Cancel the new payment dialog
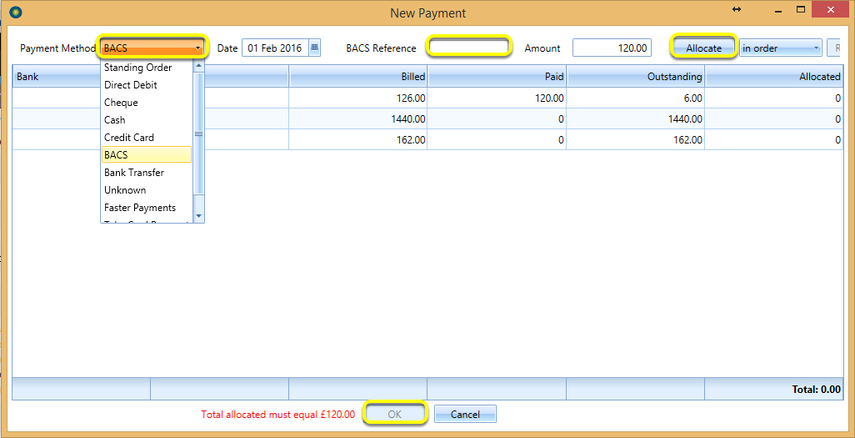 click(x=465, y=414)
